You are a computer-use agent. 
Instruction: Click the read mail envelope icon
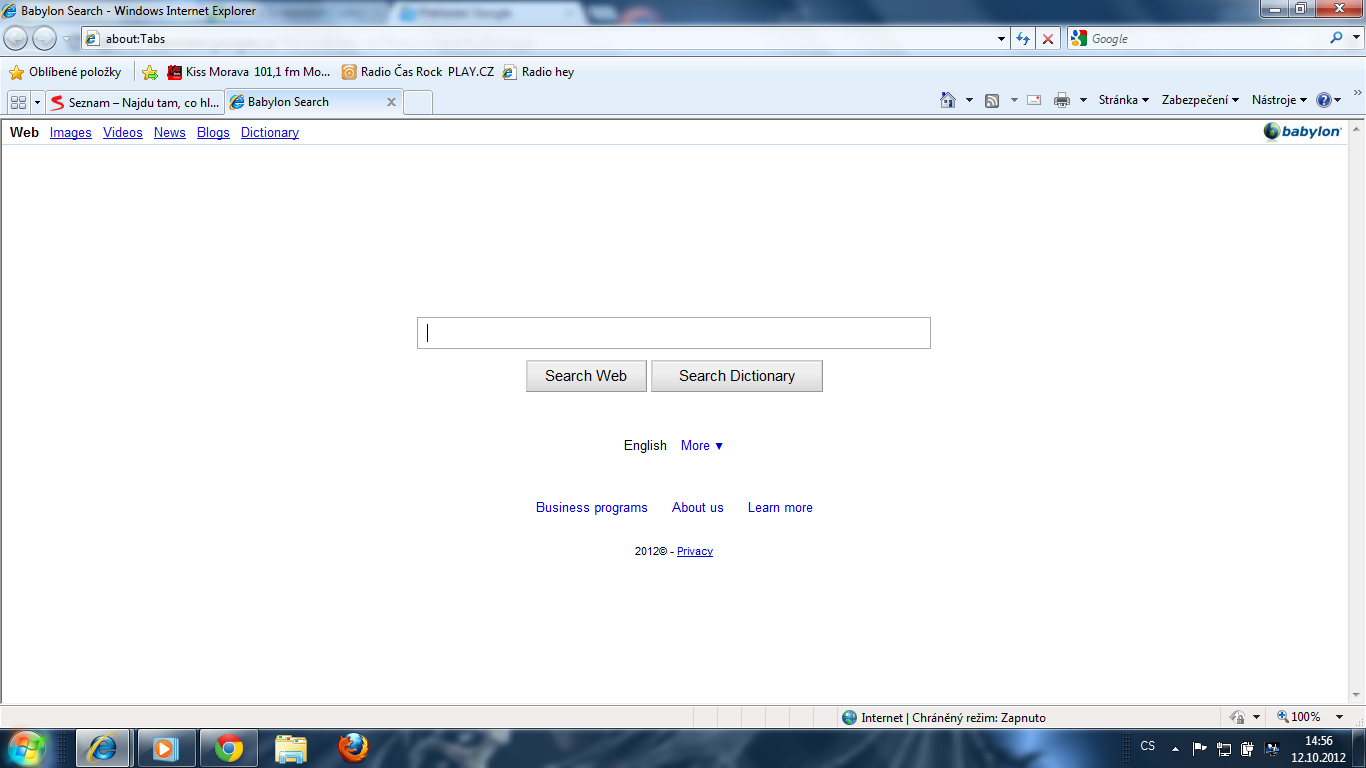(x=1034, y=100)
